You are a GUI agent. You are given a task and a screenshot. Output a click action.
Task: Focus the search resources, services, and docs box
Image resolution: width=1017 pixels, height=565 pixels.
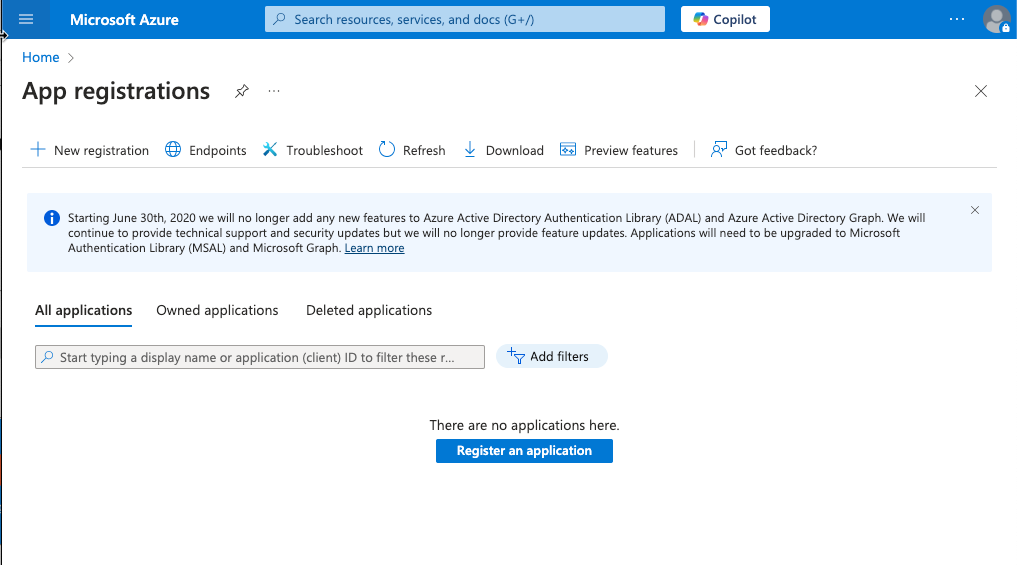pos(464,19)
